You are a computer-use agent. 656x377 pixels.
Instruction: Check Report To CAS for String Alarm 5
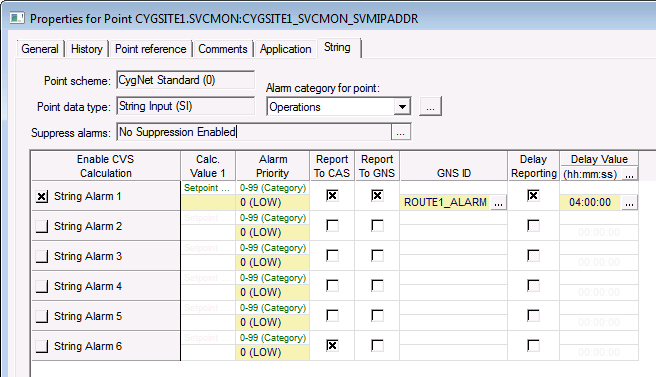(x=332, y=315)
